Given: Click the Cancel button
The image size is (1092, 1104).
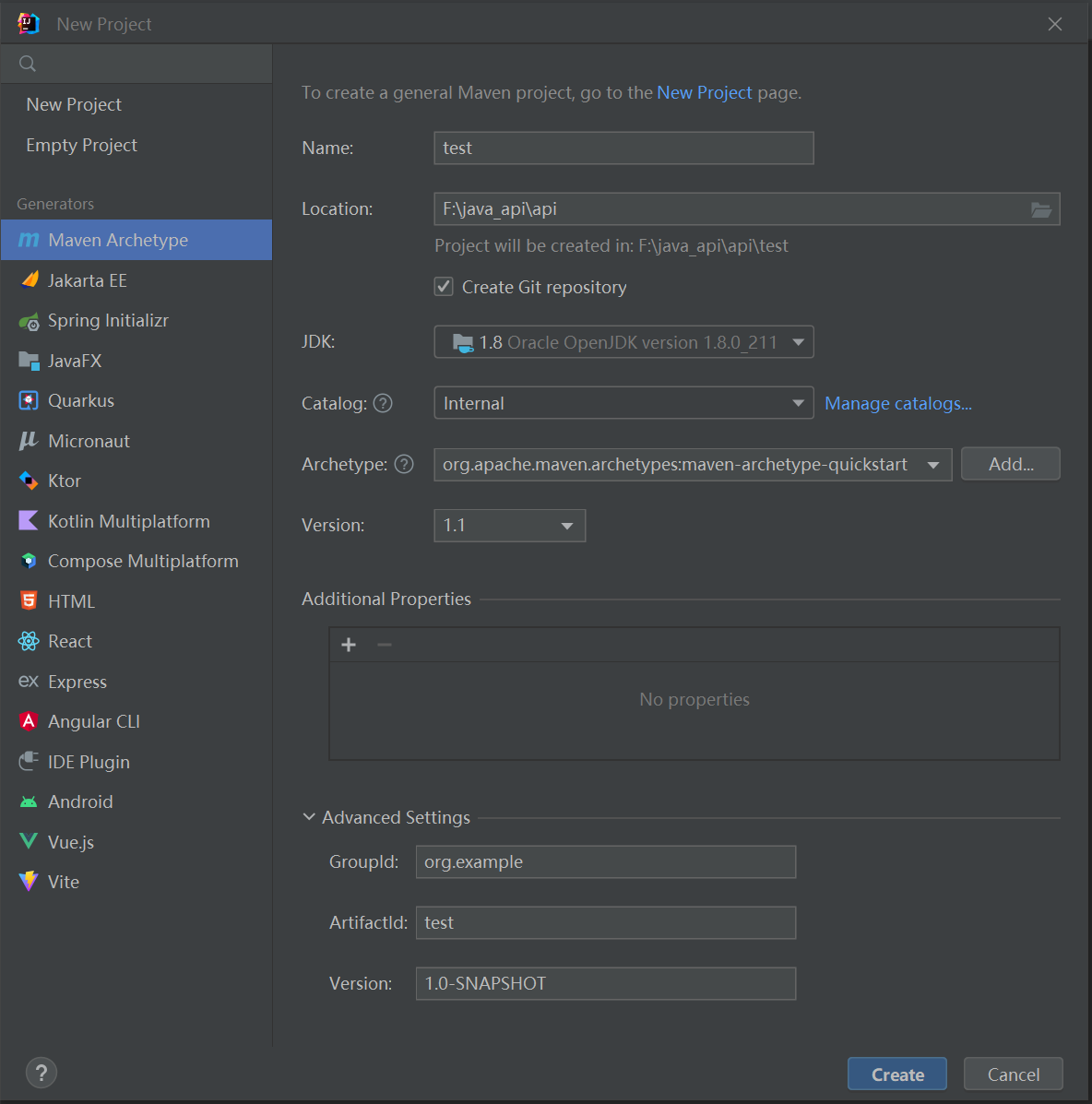Looking at the screenshot, I should (x=1014, y=1074).
